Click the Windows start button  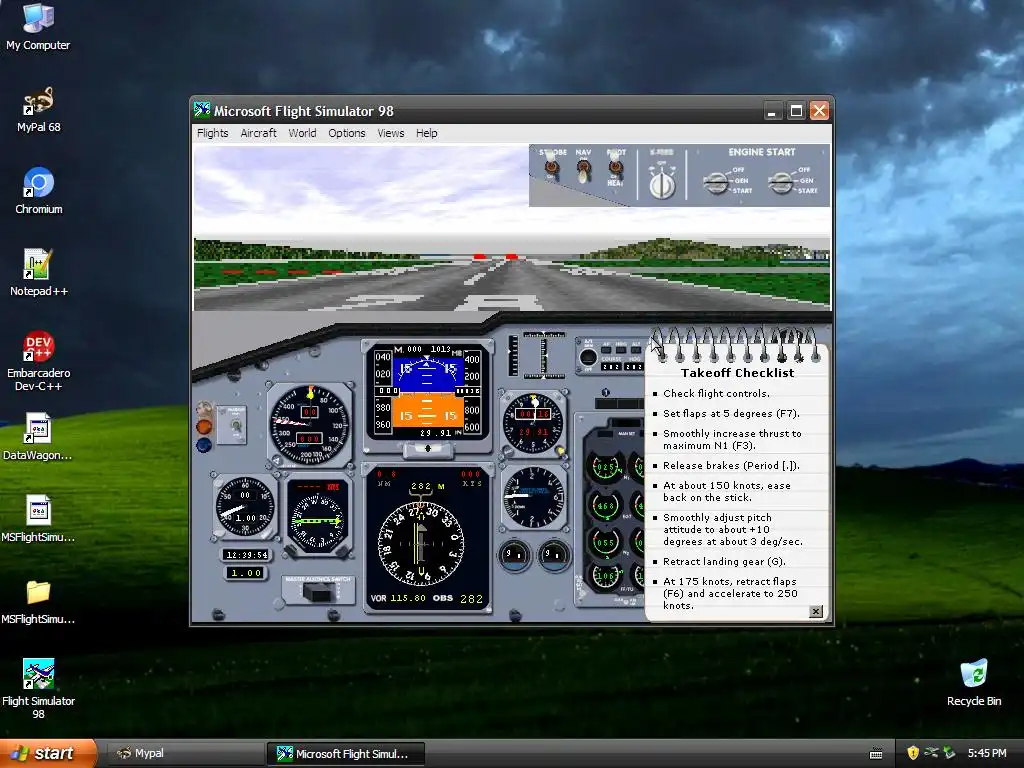[48, 754]
